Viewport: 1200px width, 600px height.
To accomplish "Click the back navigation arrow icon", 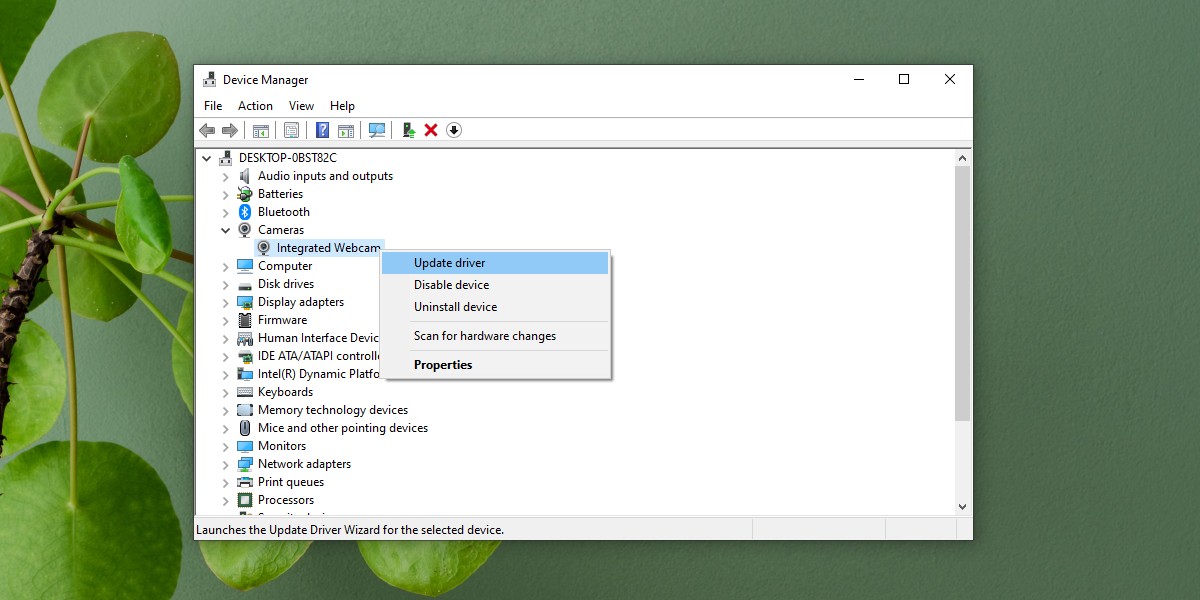I will [x=207, y=130].
